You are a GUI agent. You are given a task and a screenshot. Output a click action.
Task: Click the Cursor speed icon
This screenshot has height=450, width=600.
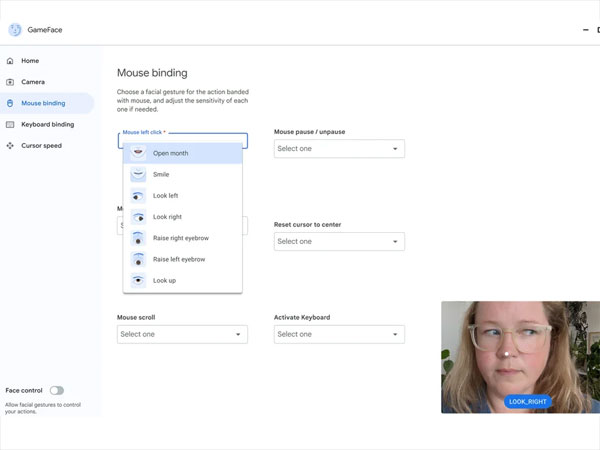pyautogui.click(x=11, y=146)
